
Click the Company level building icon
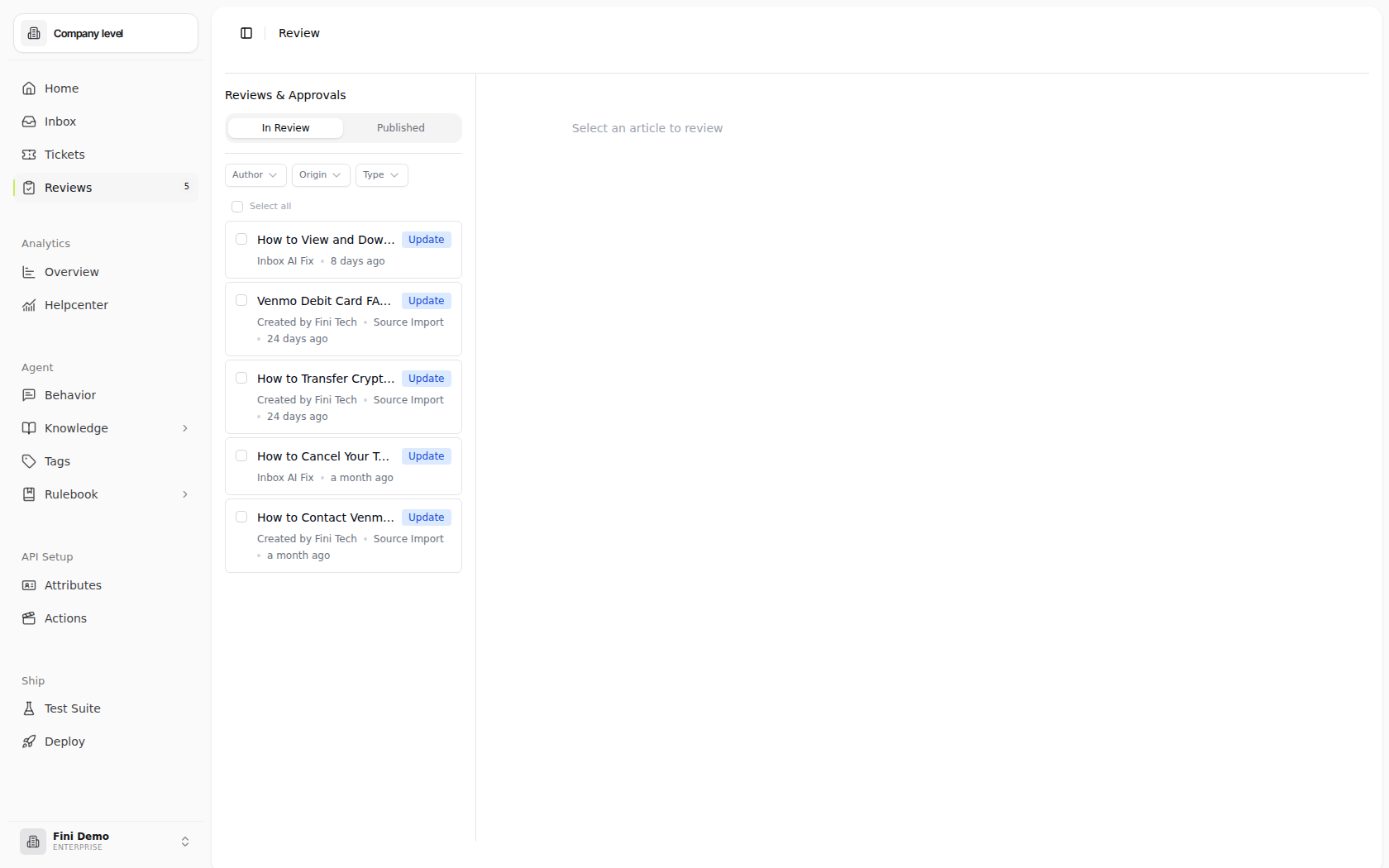(x=34, y=33)
